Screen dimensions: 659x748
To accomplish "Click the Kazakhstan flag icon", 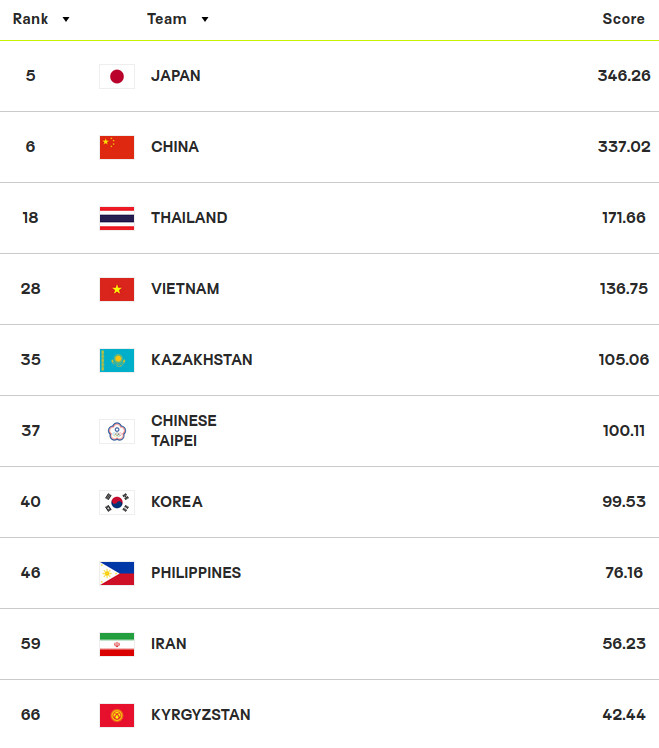I will pyautogui.click(x=117, y=360).
